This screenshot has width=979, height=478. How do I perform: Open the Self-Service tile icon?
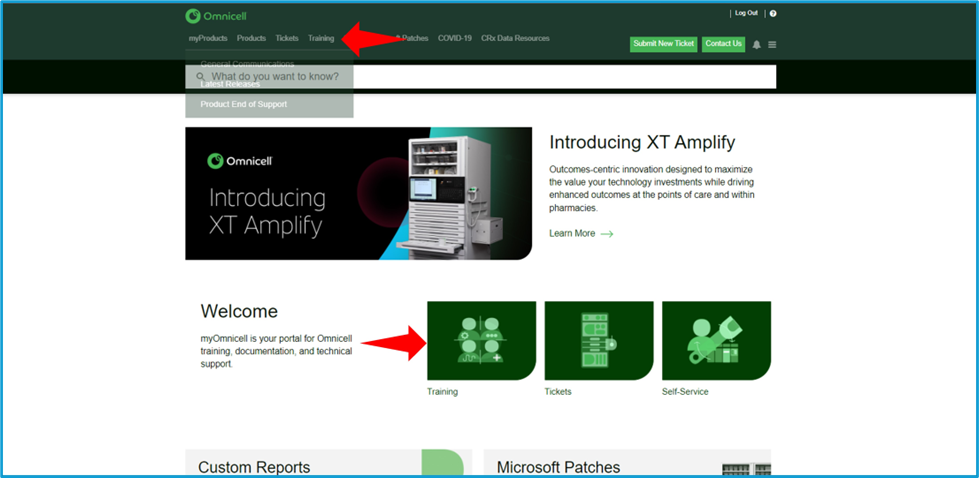pos(716,341)
